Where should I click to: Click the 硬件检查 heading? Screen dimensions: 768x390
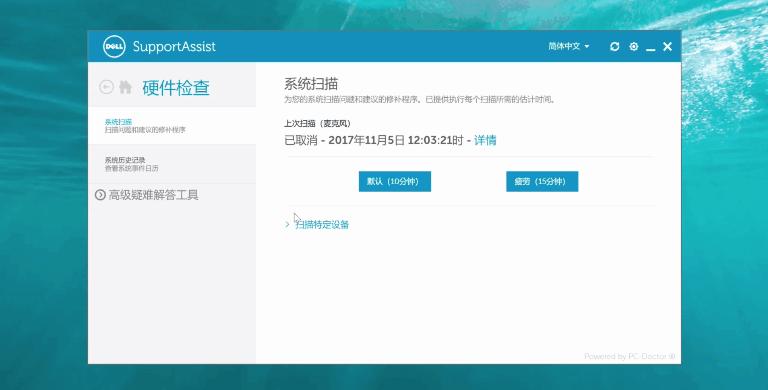tap(176, 88)
